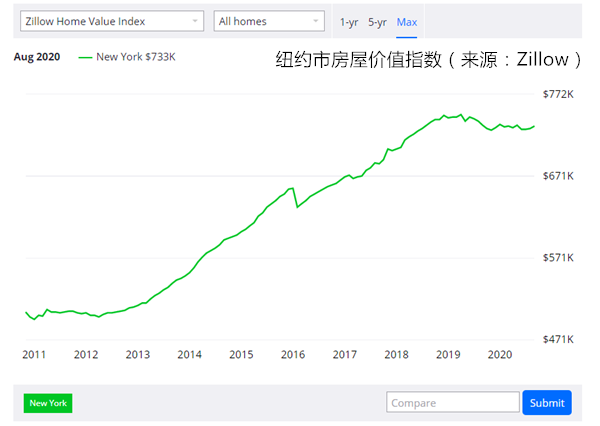Click the Aug 2020 date label
The image size is (600, 426).
point(37,57)
